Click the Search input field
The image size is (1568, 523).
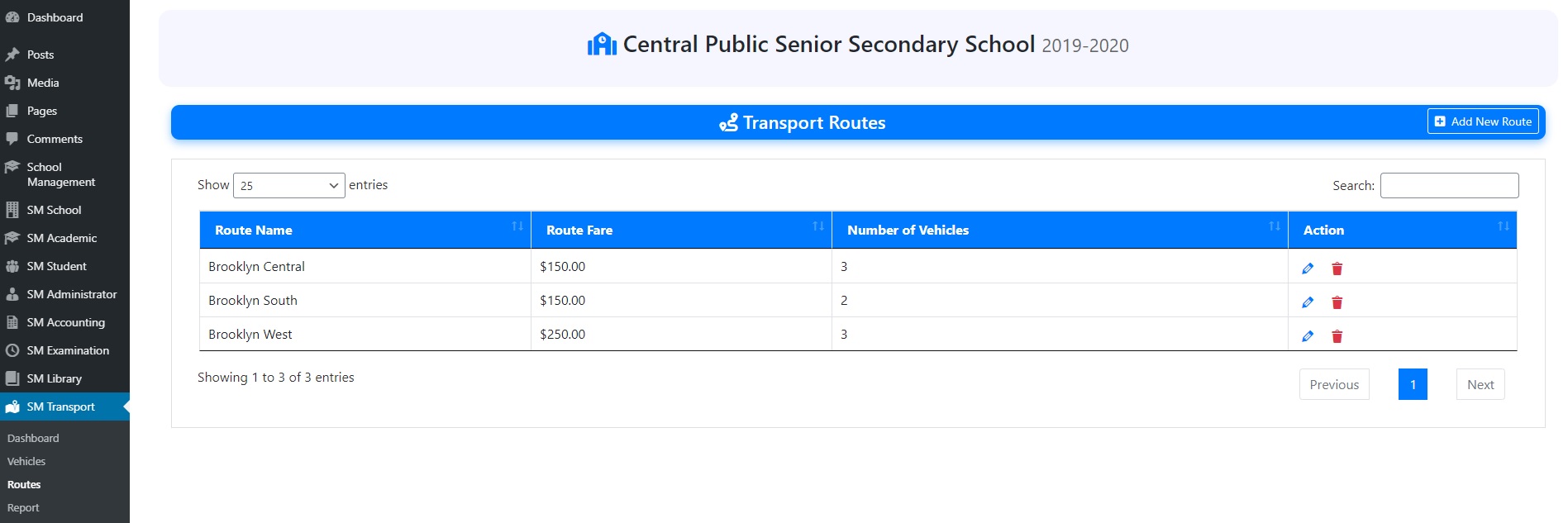pyautogui.click(x=1448, y=185)
